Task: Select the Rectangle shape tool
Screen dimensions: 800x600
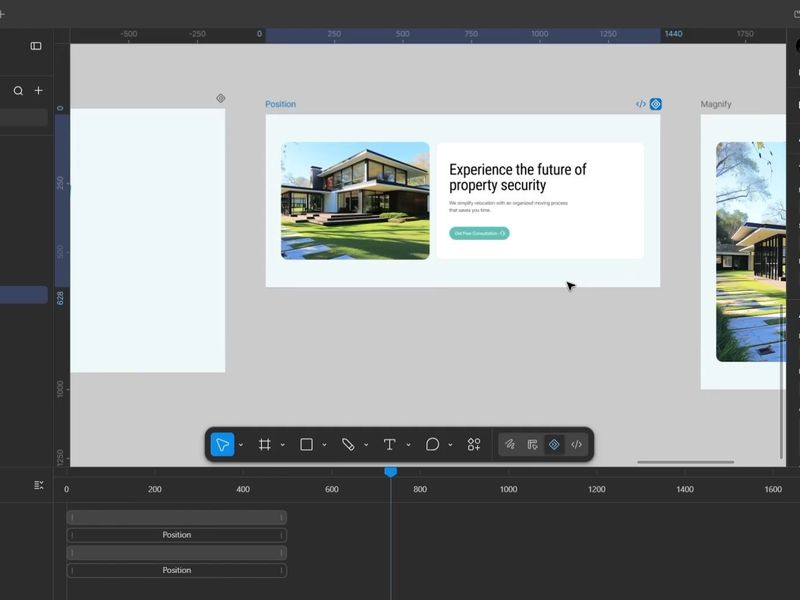Action: click(306, 444)
